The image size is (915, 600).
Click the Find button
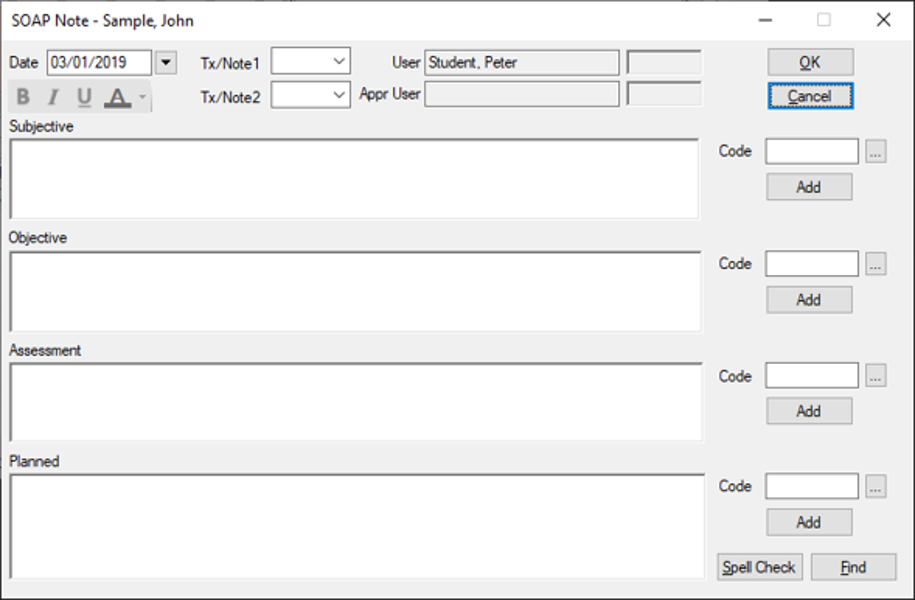tap(853, 567)
